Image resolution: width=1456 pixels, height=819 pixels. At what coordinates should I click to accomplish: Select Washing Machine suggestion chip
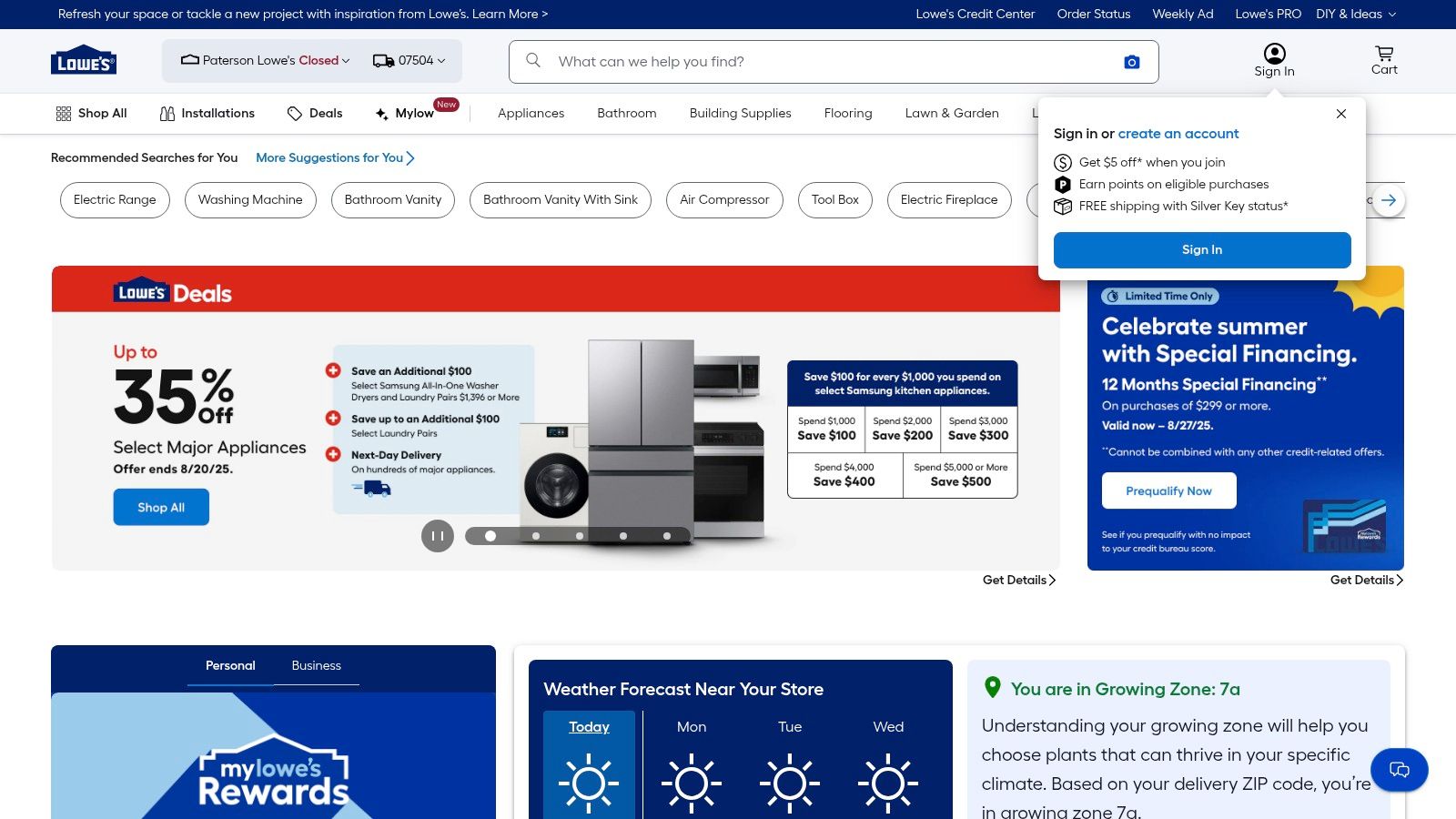[x=250, y=200]
